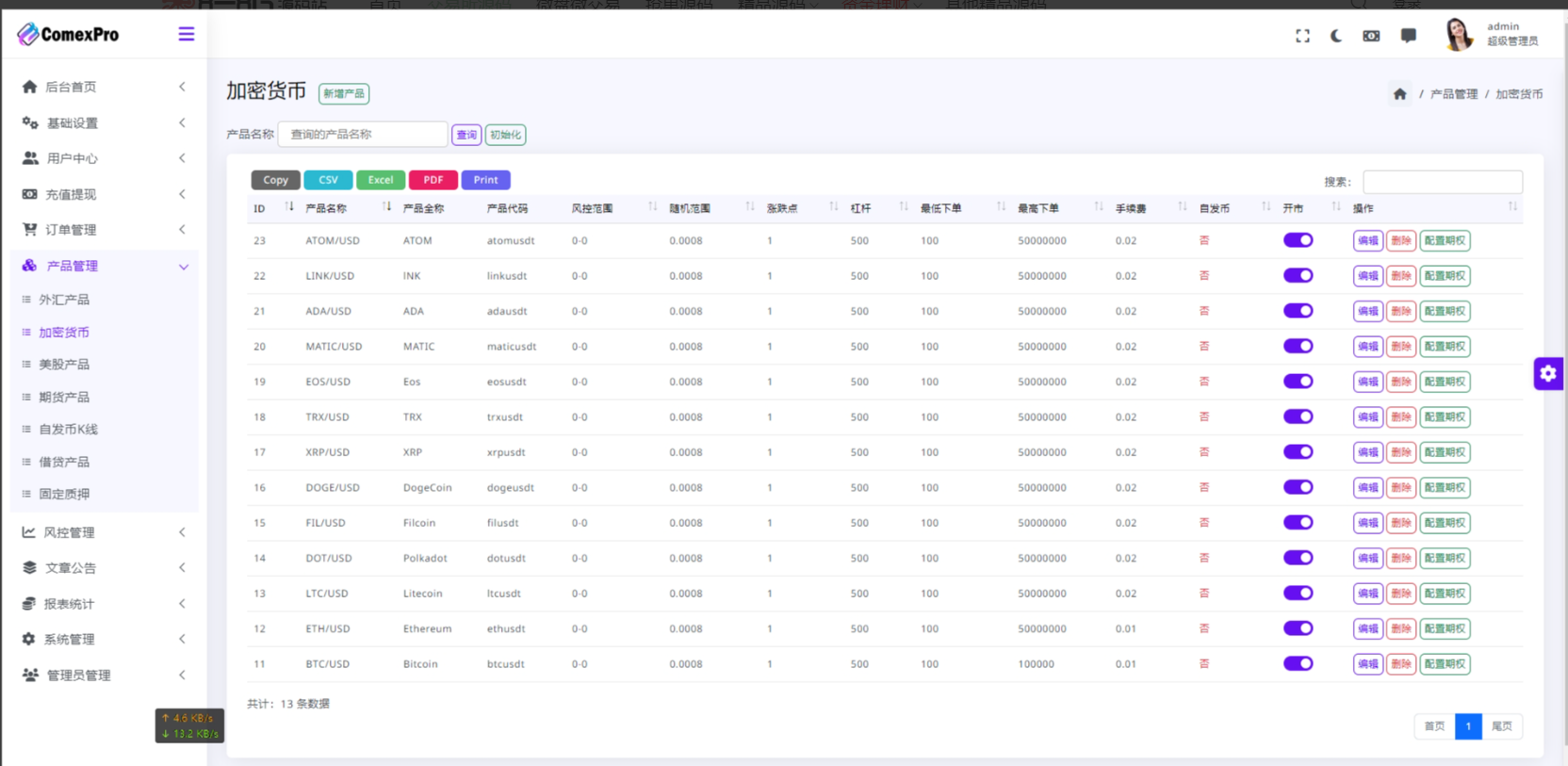
Task: Collapse the 产品管理 sidebar section
Action: pos(103,266)
